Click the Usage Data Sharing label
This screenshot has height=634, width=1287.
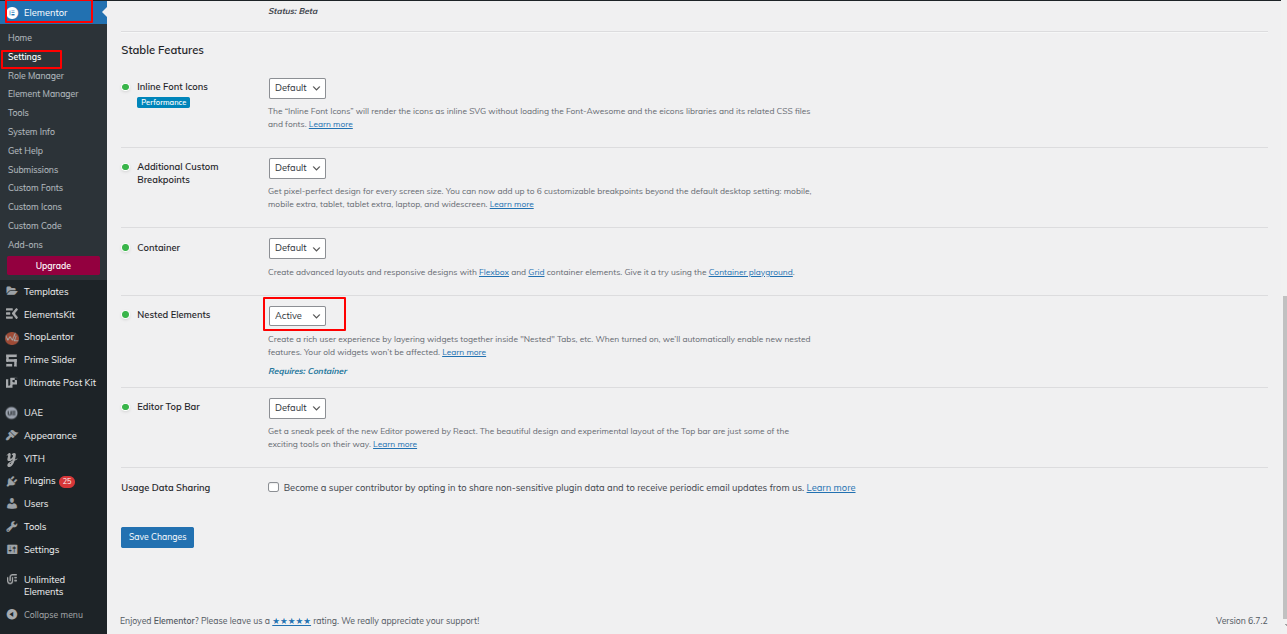(165, 488)
